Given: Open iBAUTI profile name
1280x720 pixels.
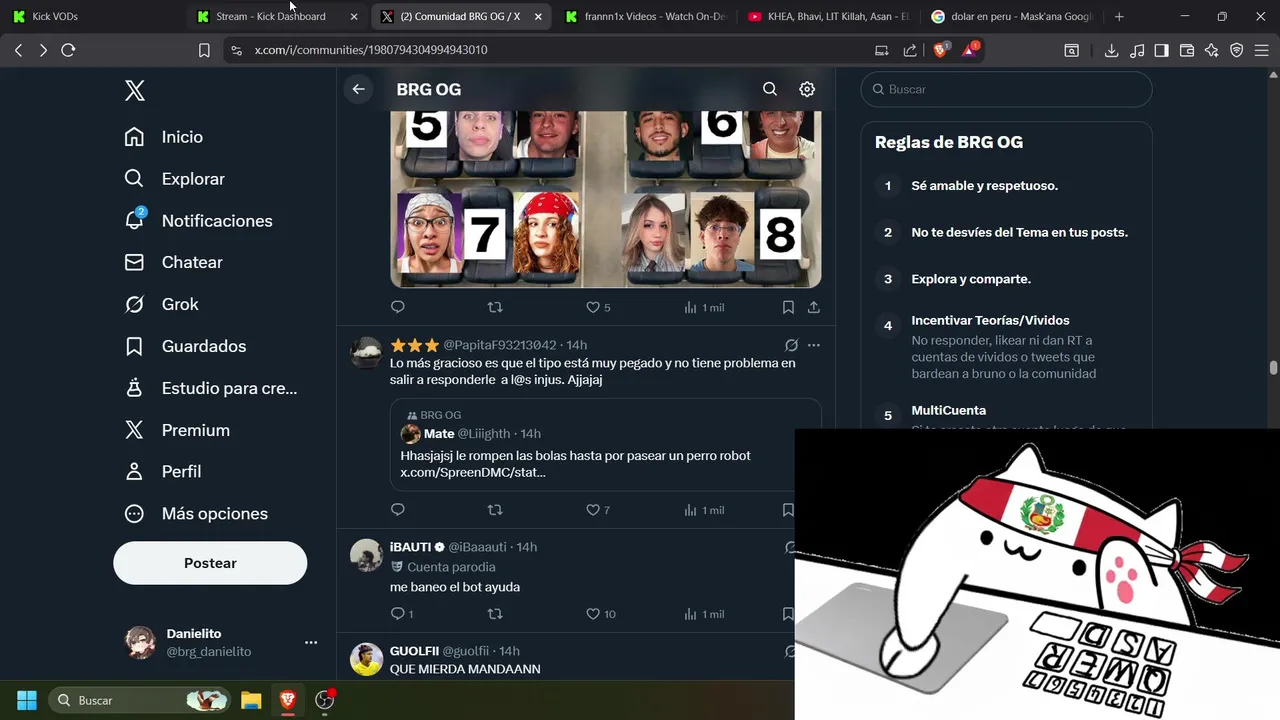Looking at the screenshot, I should click(410, 547).
